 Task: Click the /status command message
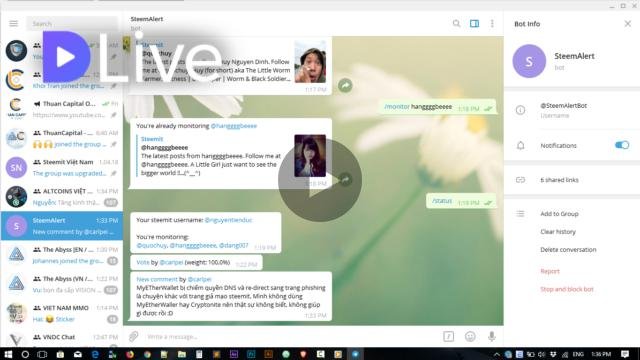click(x=442, y=201)
